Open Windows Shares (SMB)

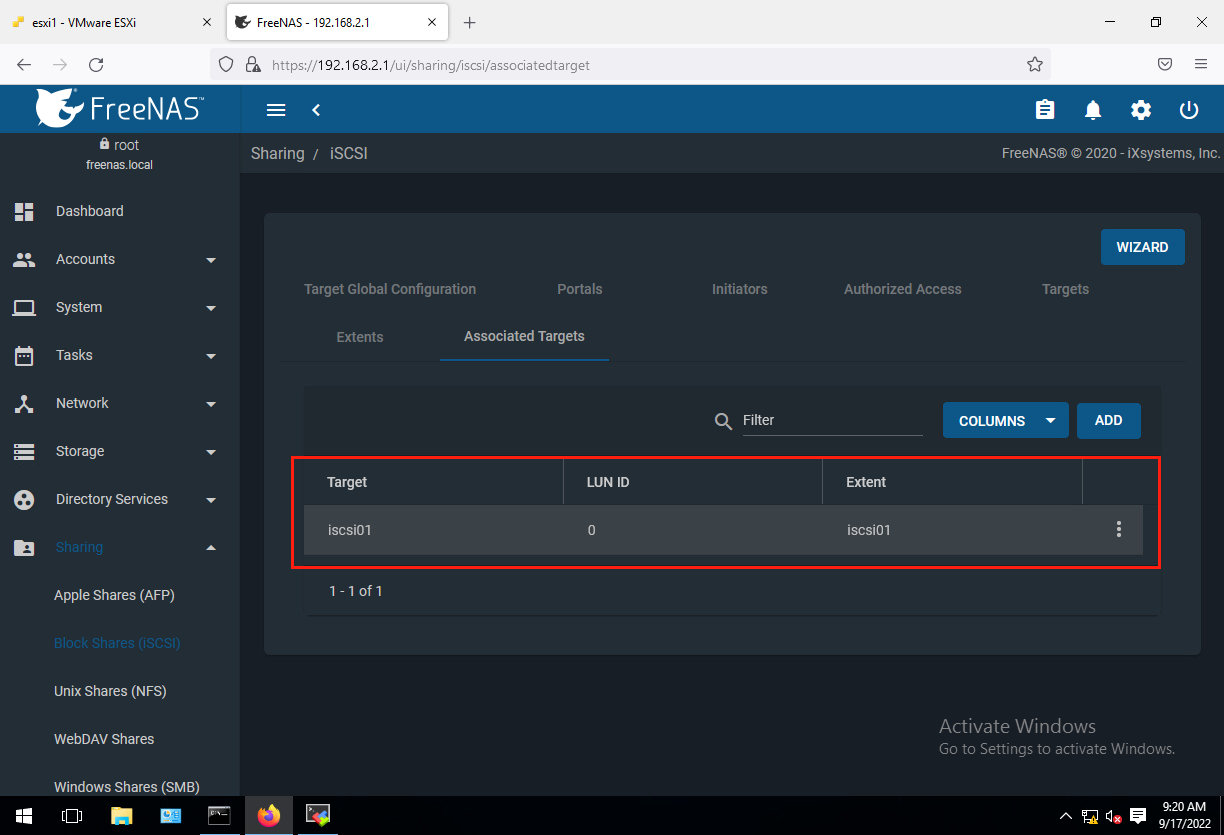[127, 787]
